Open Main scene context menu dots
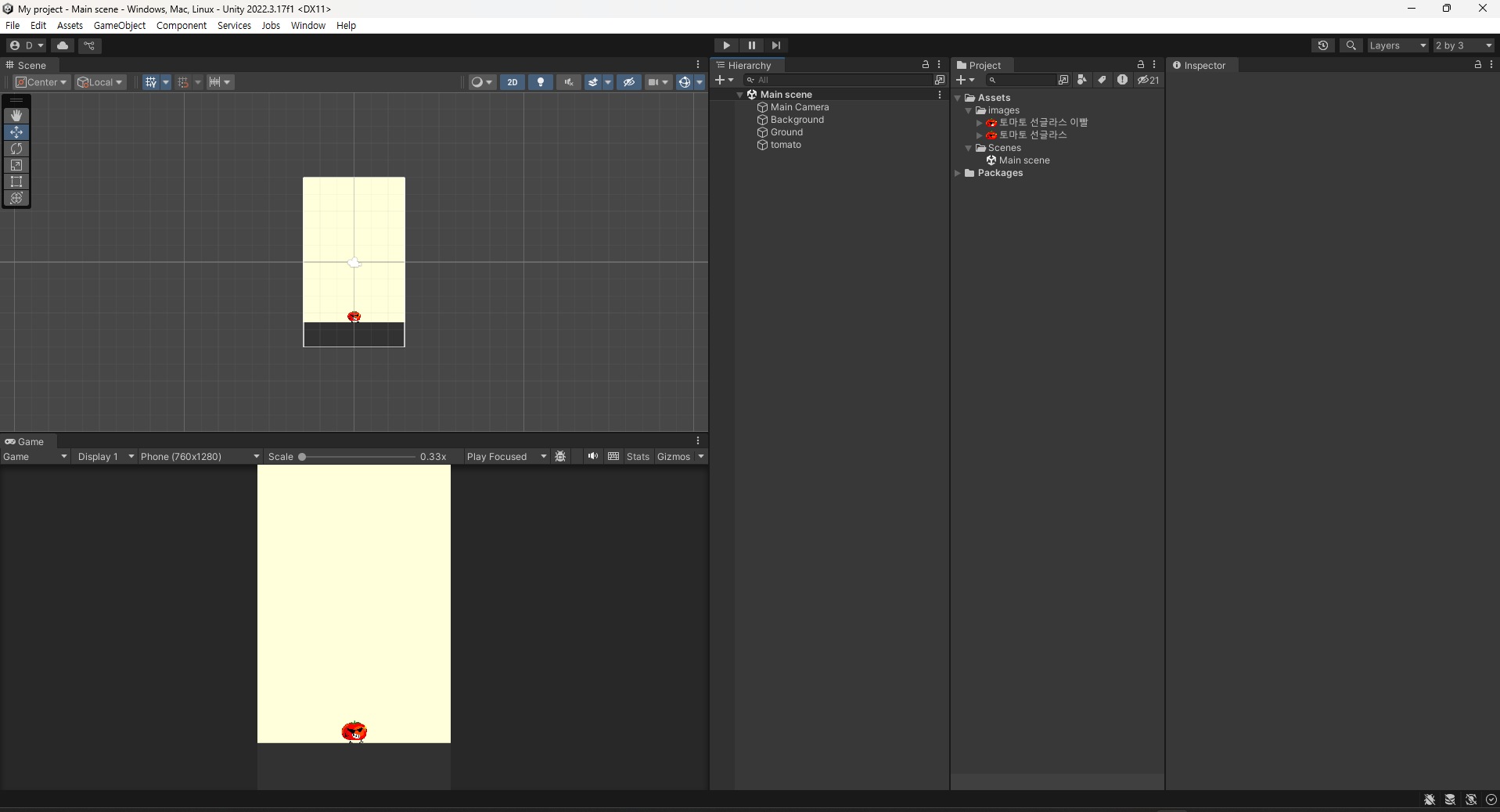This screenshot has height=812, width=1500. [x=940, y=95]
